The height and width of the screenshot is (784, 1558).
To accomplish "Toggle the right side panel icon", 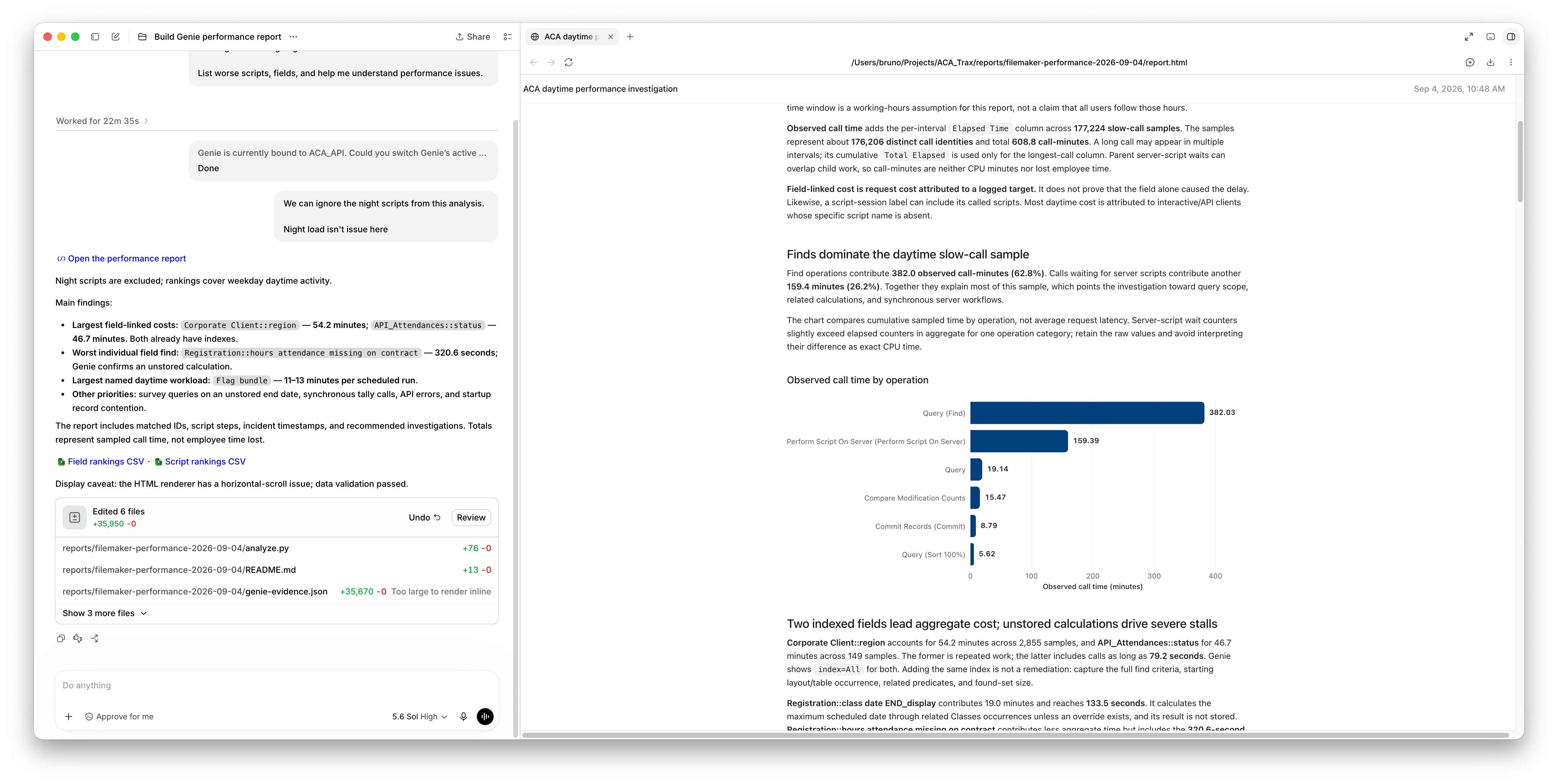I will [1511, 37].
